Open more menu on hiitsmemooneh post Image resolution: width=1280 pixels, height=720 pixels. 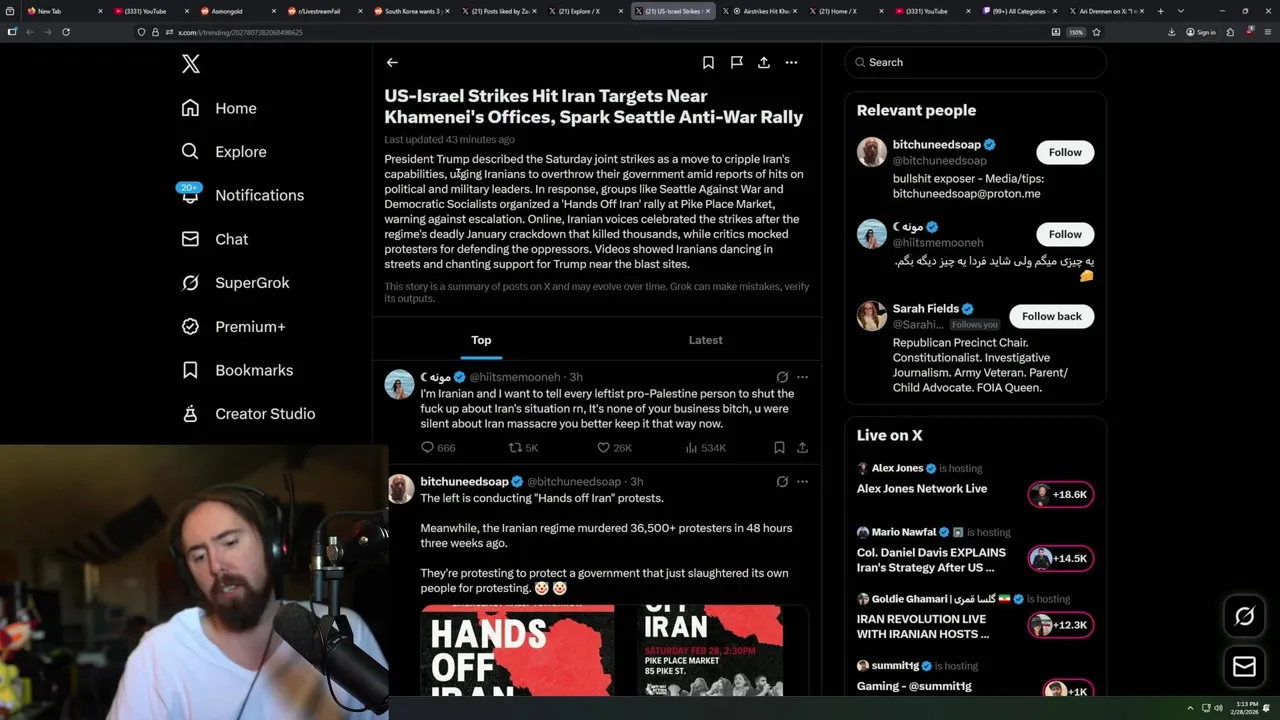(x=802, y=377)
